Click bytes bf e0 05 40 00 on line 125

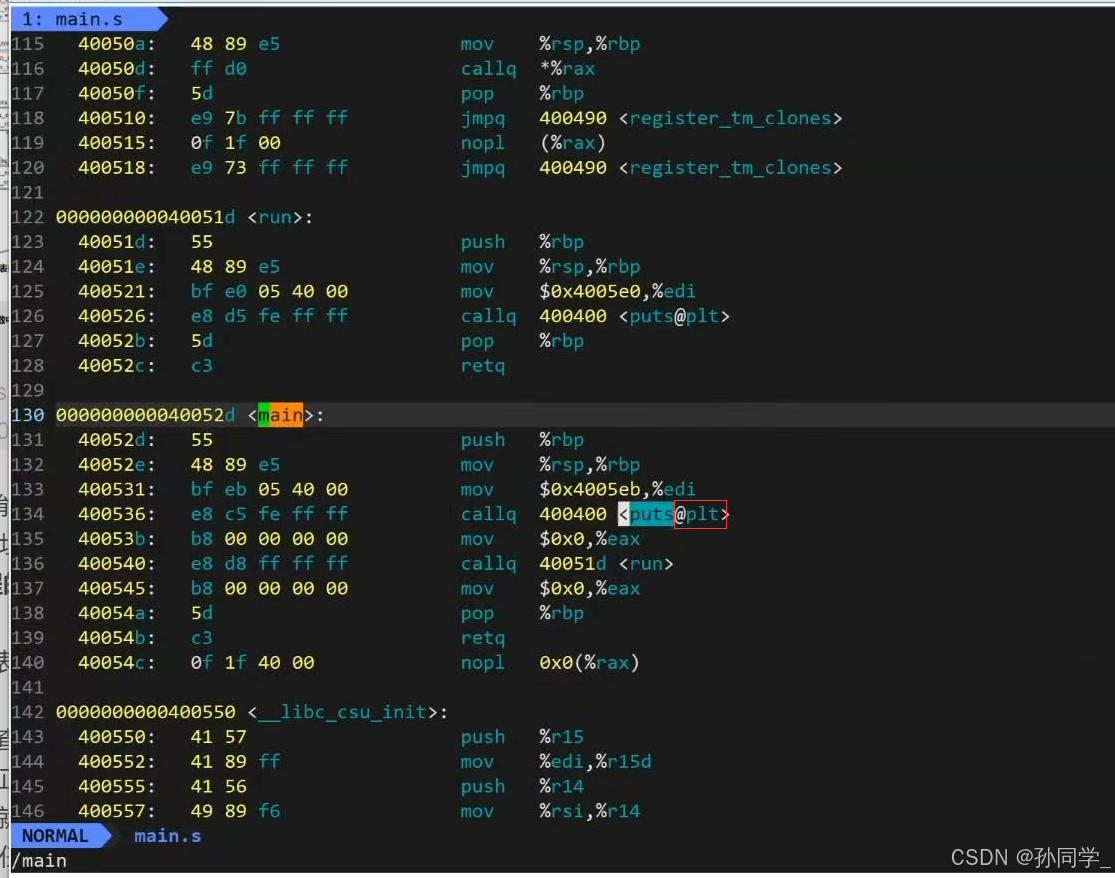[270, 291]
